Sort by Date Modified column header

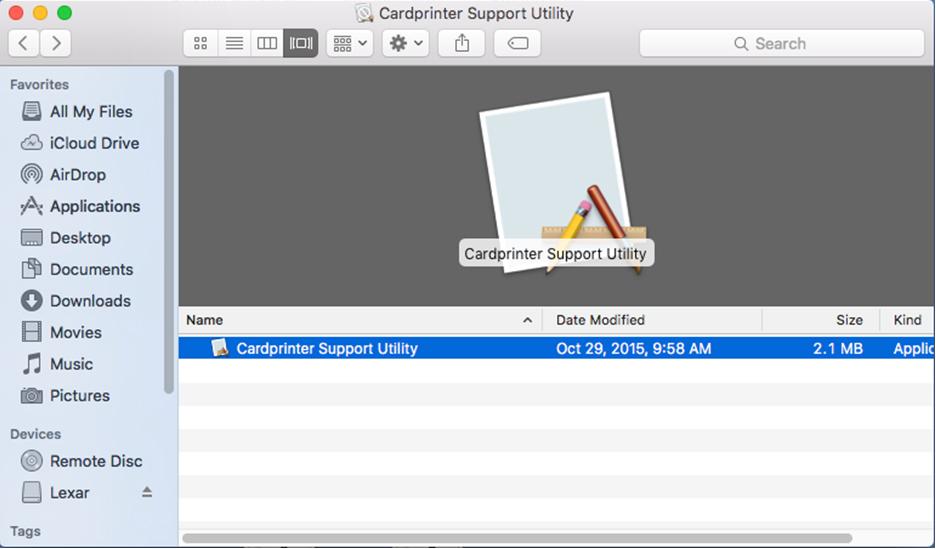click(650, 320)
